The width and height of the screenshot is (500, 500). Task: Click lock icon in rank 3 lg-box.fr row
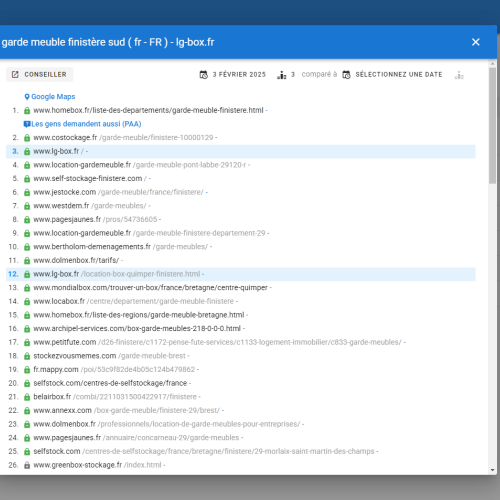pos(27,151)
